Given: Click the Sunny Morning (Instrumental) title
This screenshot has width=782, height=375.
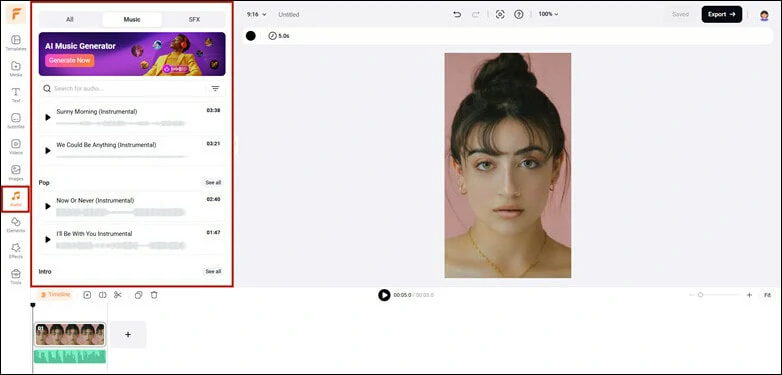Looking at the screenshot, I should (97, 112).
